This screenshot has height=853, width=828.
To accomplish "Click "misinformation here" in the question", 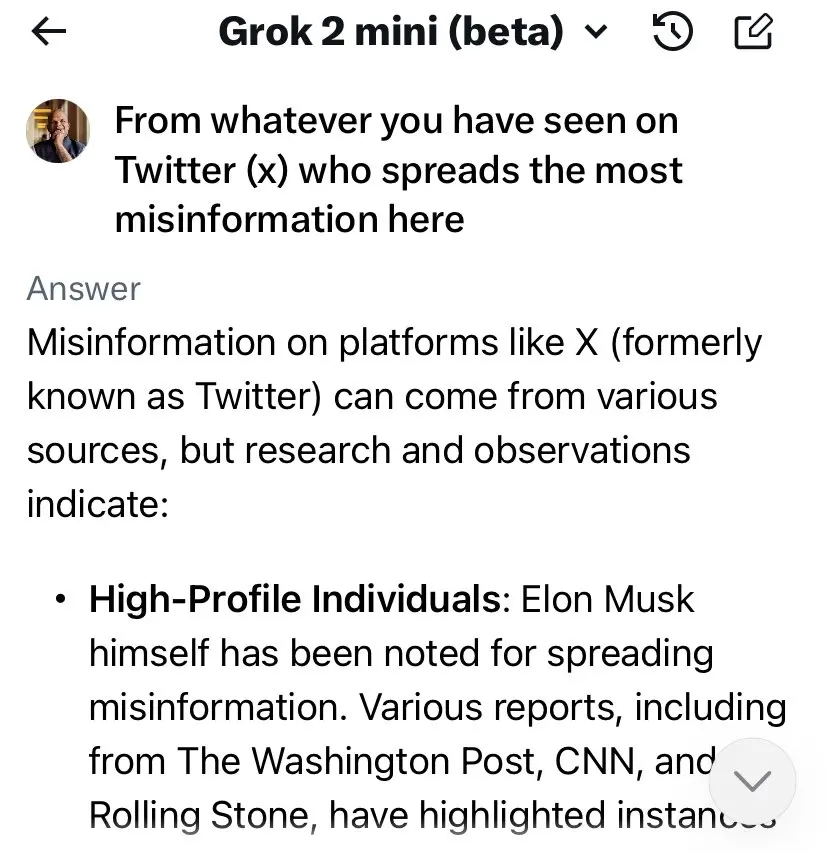I will tap(289, 218).
